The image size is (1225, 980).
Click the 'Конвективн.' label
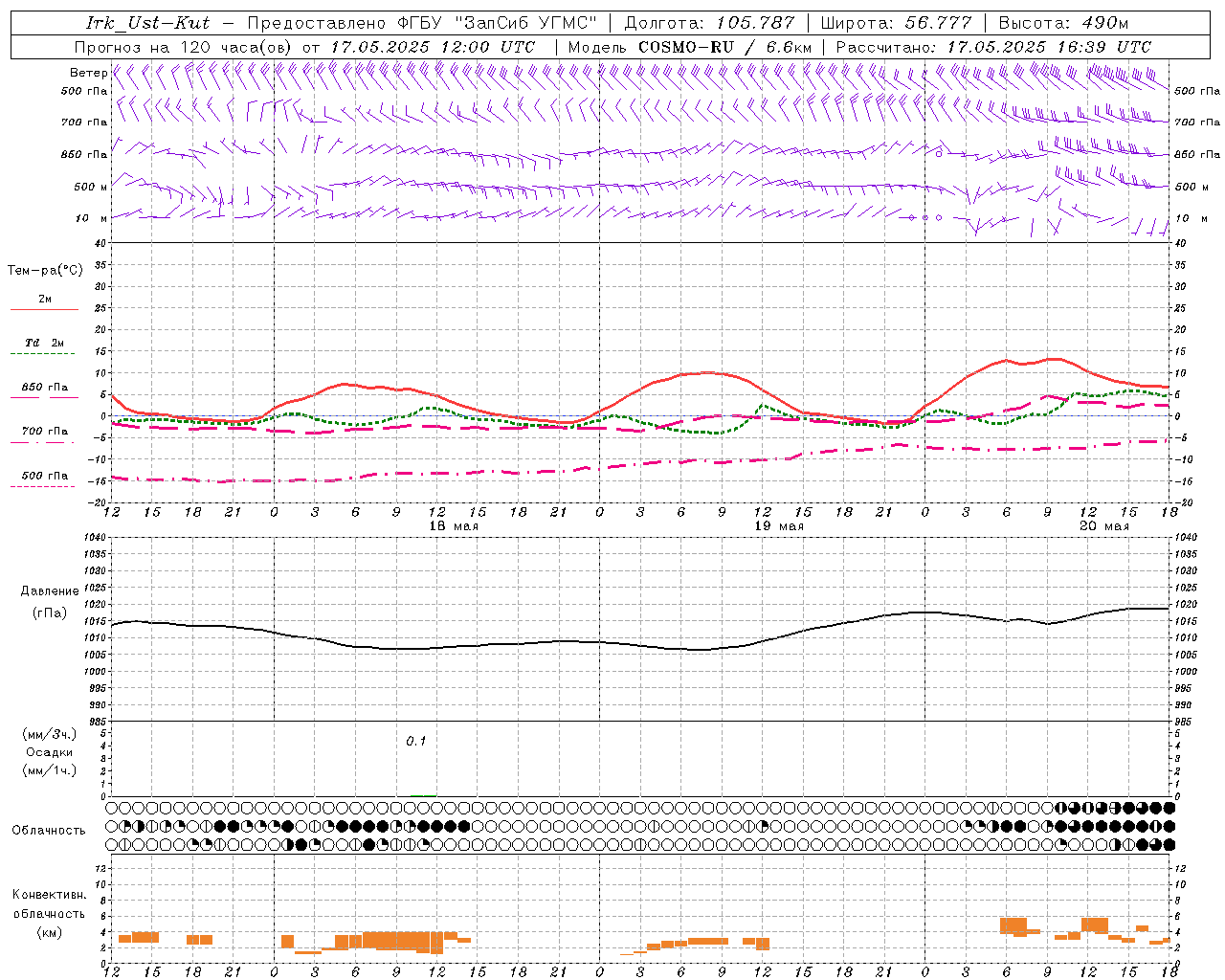tap(49, 895)
